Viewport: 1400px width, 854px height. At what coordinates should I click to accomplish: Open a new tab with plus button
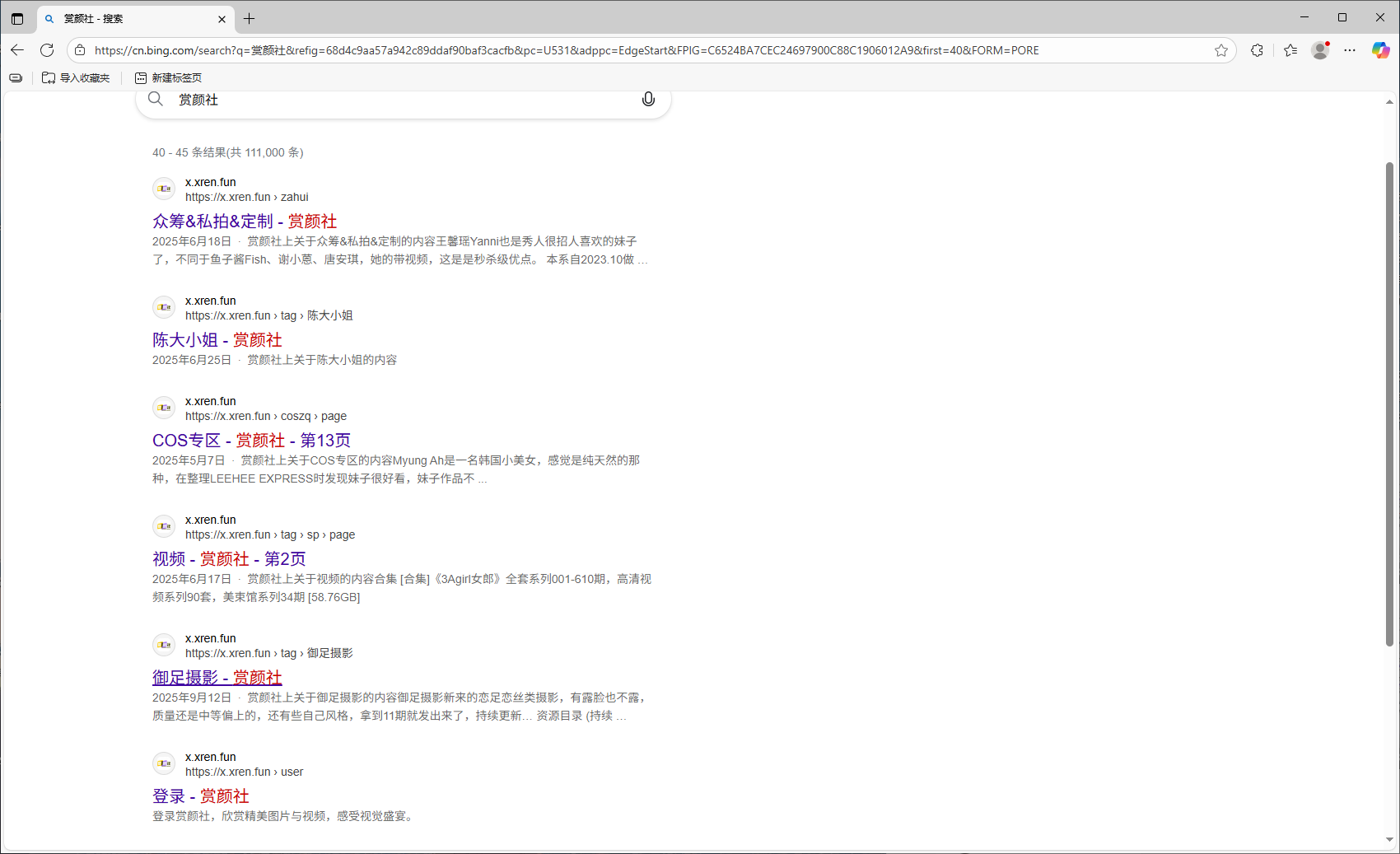coord(250,18)
